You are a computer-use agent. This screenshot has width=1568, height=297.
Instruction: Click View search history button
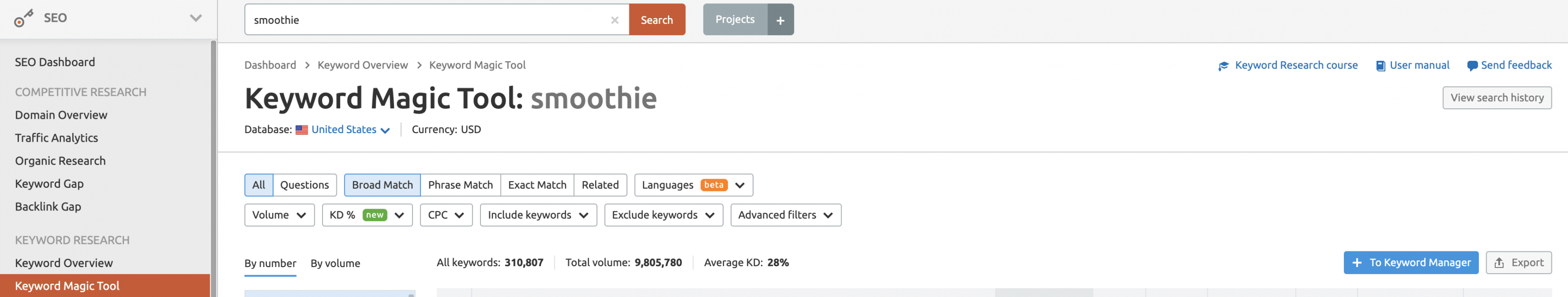tap(1497, 98)
